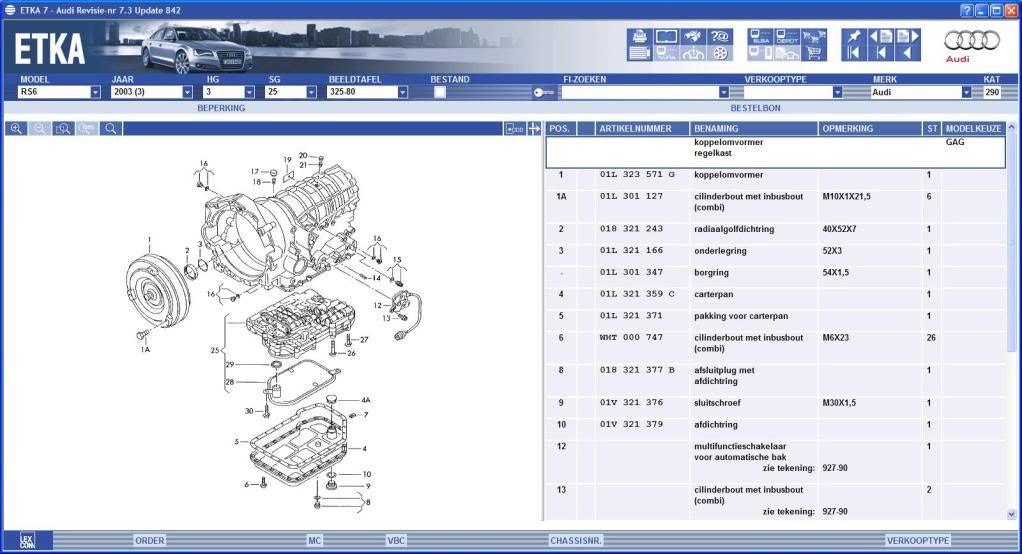
Task: Toggle the BESTAND checkbox
Action: pos(440,93)
